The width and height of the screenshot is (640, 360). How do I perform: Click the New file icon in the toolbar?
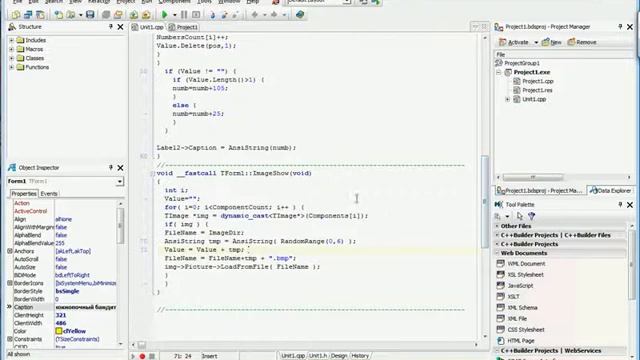58,15
